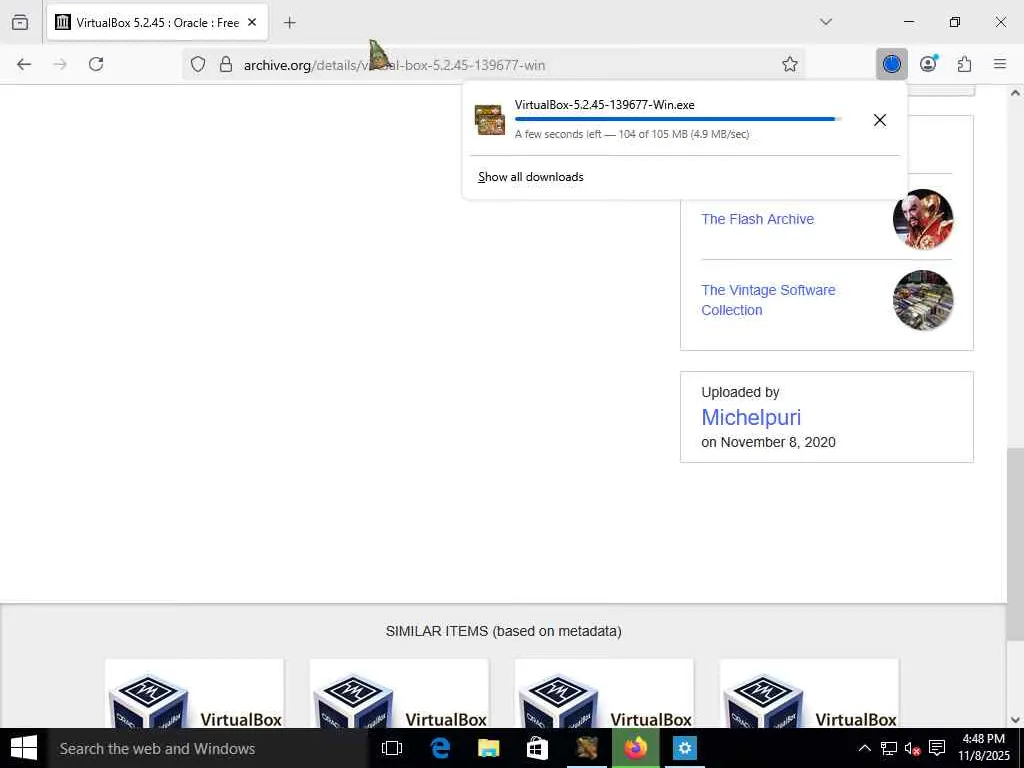Open a new tab with plus button

(290, 23)
